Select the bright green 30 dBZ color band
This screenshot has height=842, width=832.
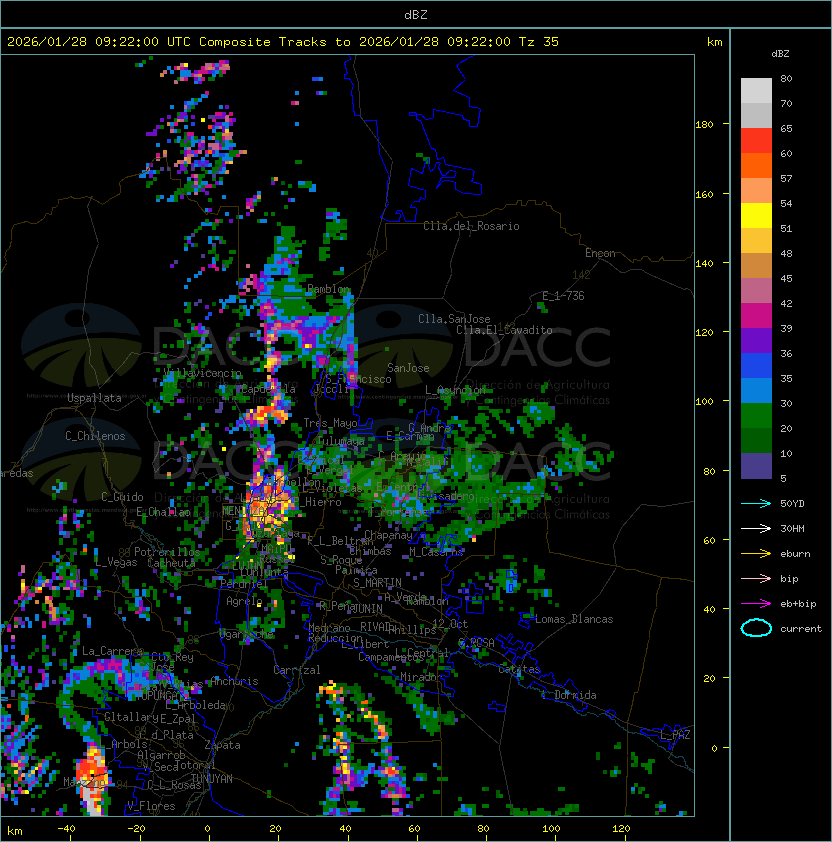coord(756,416)
